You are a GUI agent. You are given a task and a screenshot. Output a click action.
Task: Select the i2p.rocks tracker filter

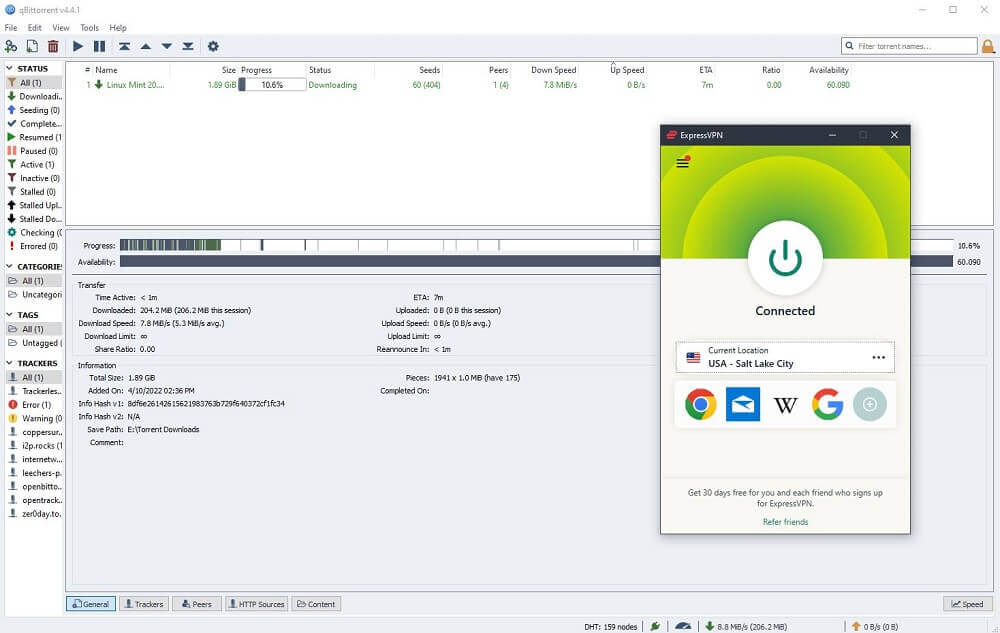[34, 446]
